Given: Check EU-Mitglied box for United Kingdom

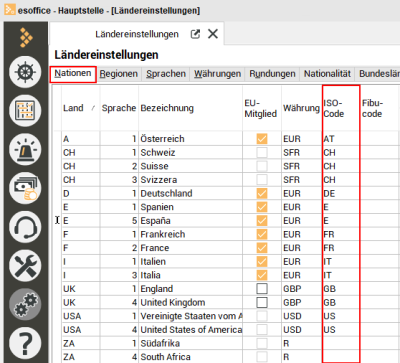Looking at the screenshot, I should click(x=262, y=302).
